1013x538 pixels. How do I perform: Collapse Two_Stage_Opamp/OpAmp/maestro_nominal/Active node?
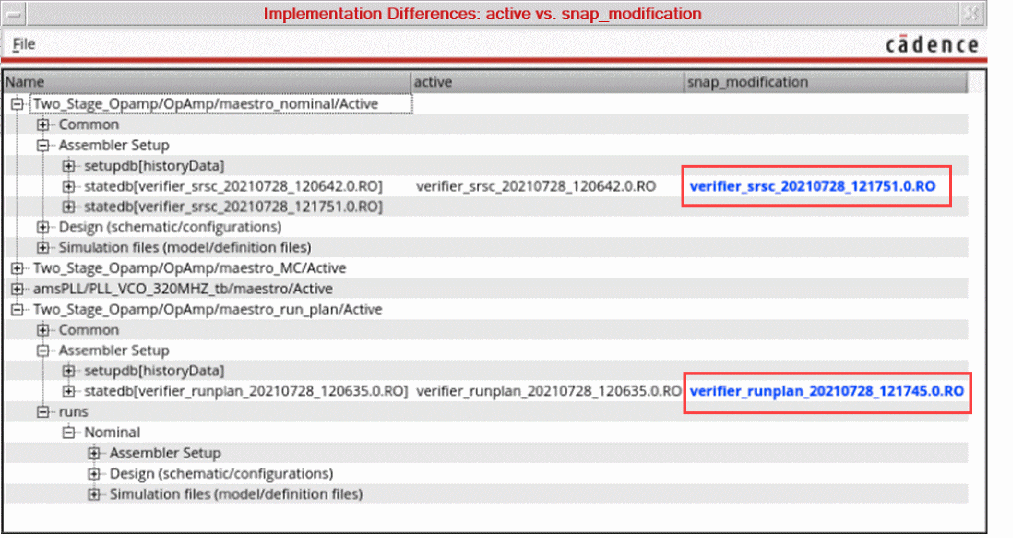(x=17, y=104)
